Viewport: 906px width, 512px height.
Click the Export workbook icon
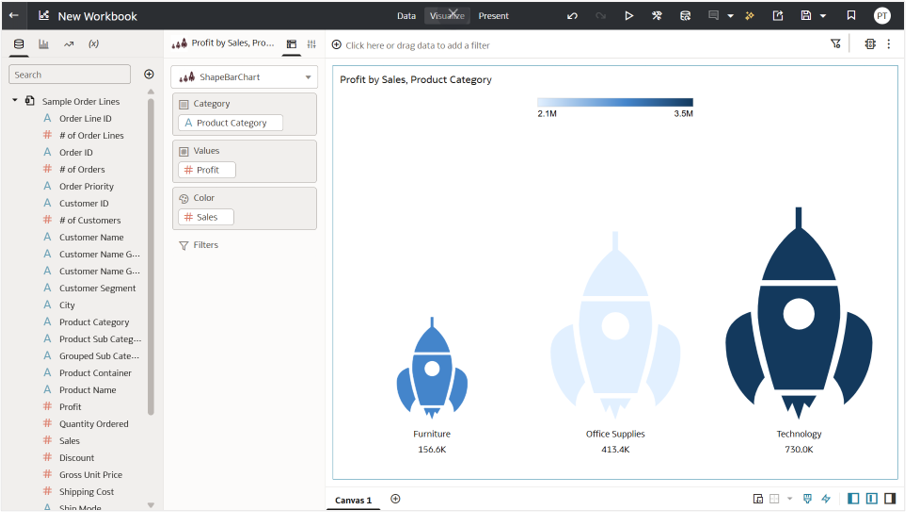[778, 16]
